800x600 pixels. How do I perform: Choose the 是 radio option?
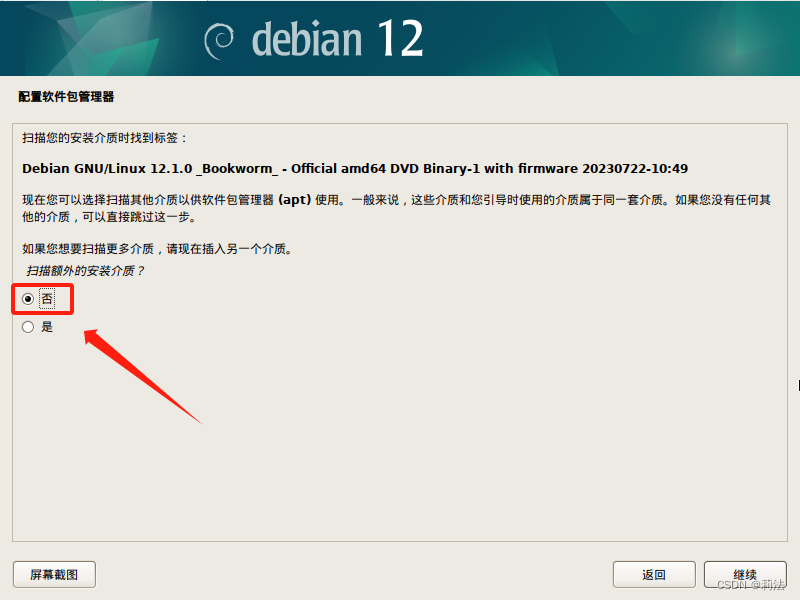(28, 327)
